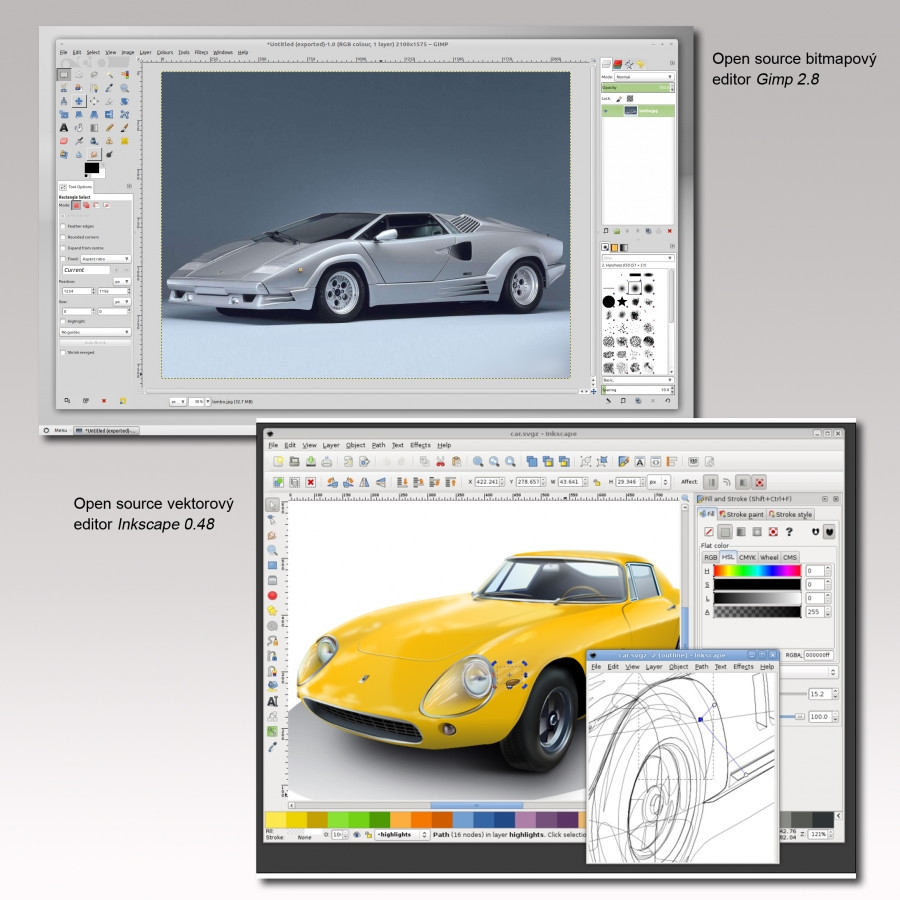900x900 pixels.
Task: Activate Inkscape's Text tool
Action: (x=272, y=701)
